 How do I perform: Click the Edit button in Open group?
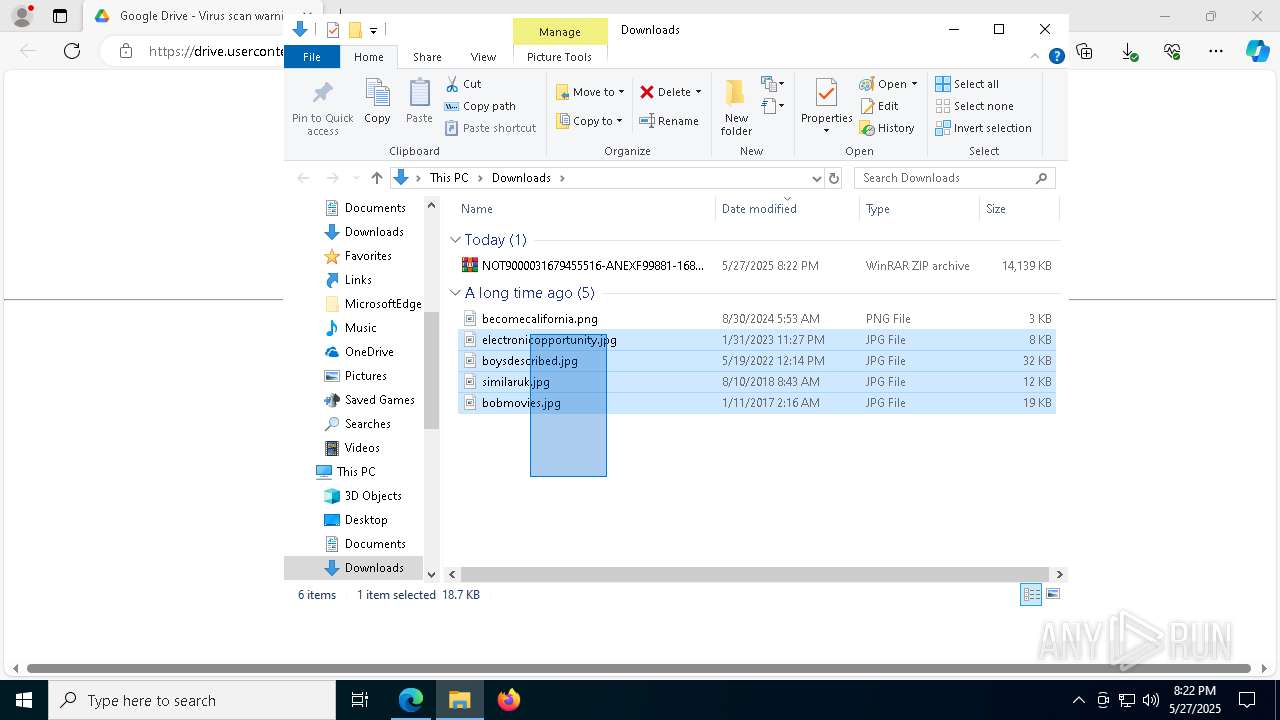879,106
